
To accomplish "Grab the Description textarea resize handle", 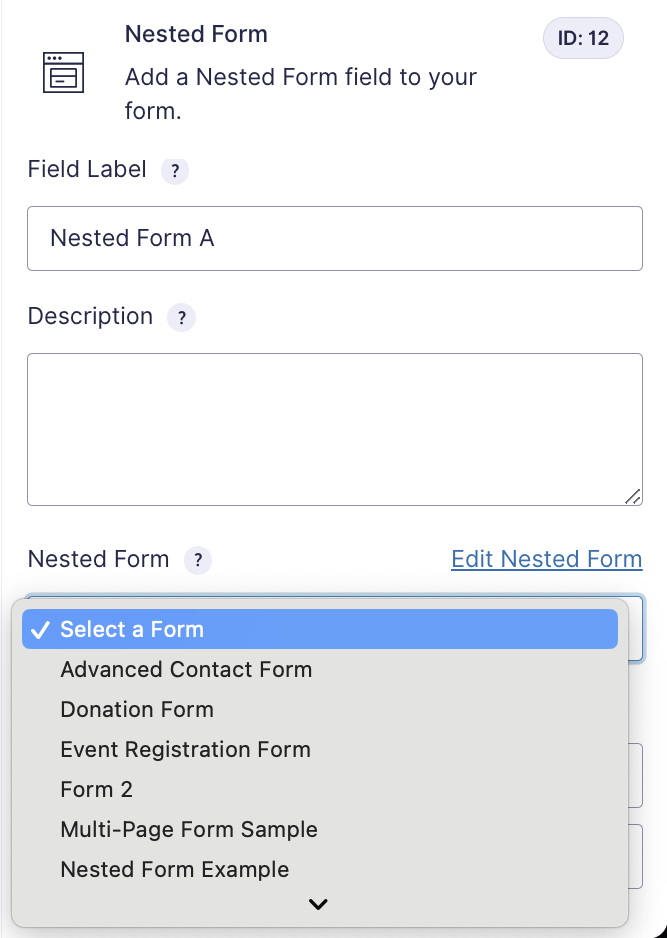I will [x=633, y=497].
